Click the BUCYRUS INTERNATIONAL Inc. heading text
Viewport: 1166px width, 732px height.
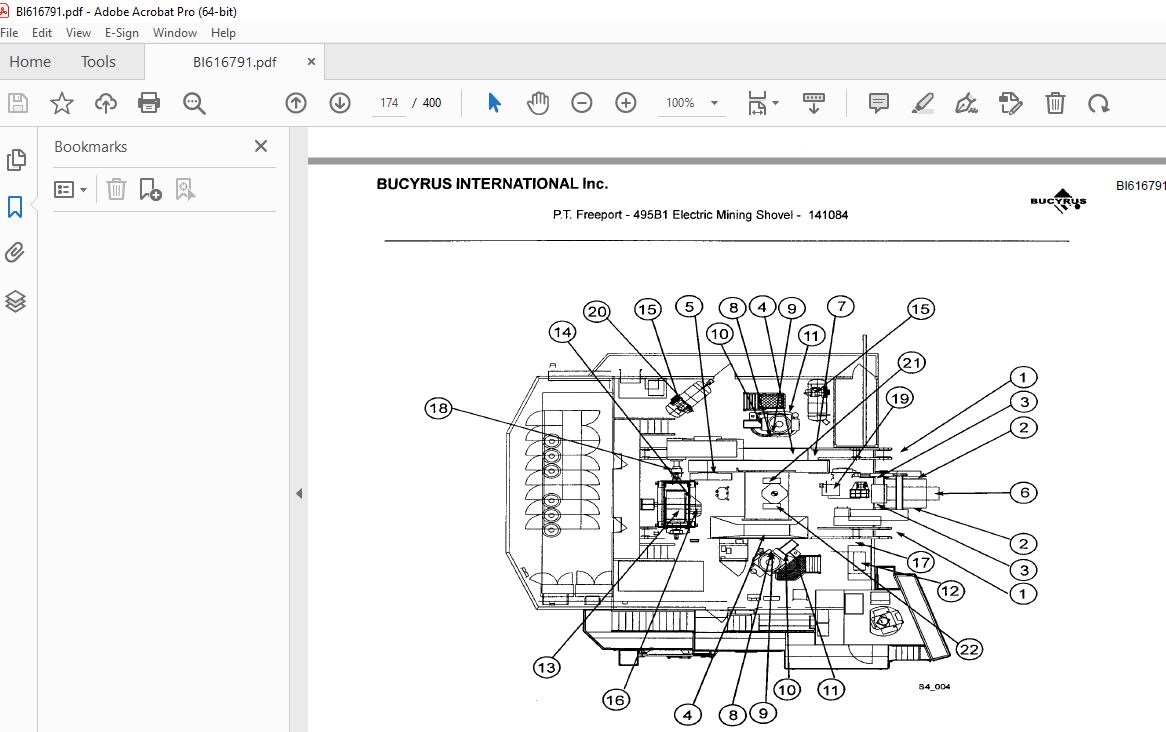click(x=492, y=184)
